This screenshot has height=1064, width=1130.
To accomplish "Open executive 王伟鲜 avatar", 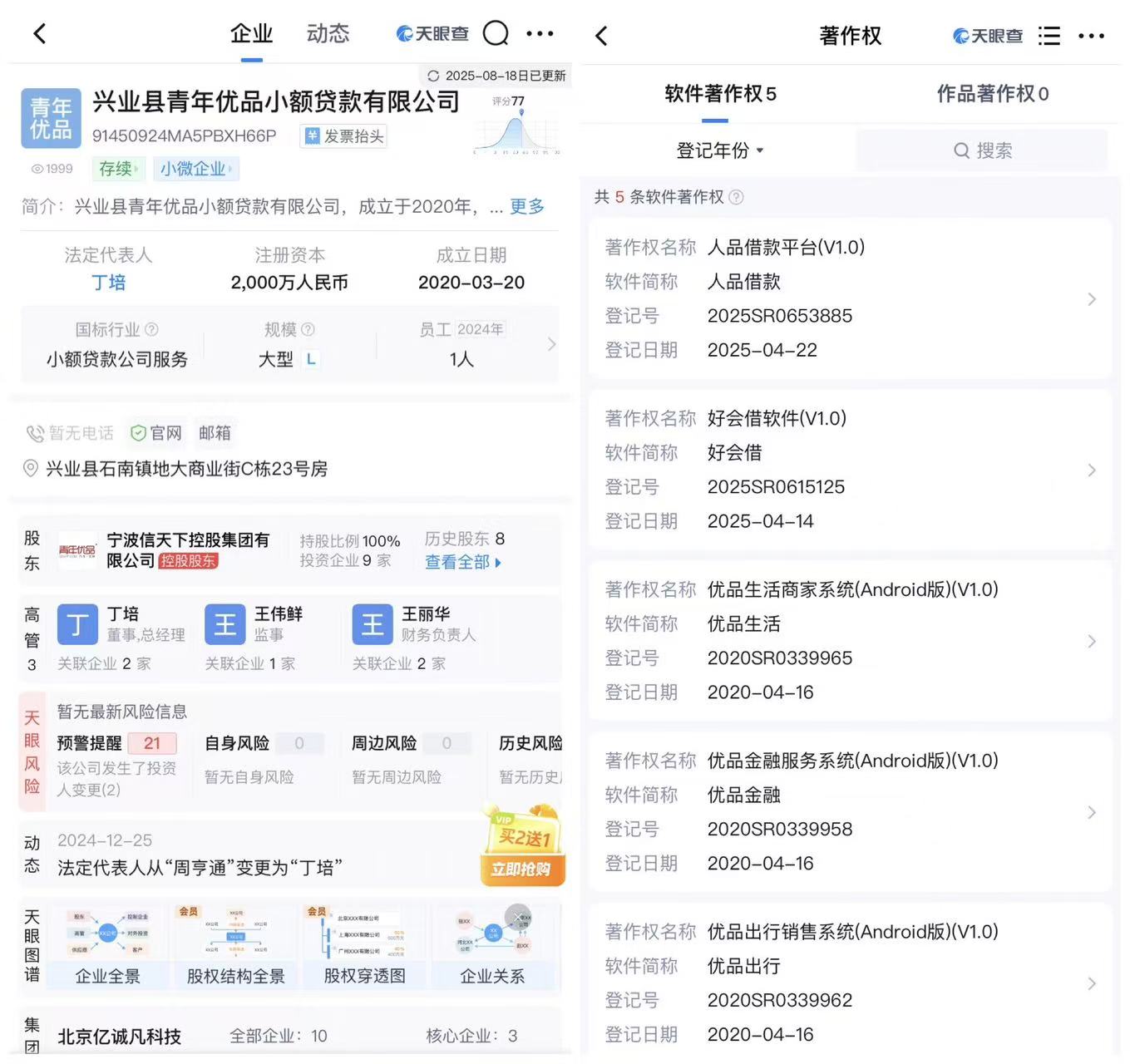I will [225, 625].
